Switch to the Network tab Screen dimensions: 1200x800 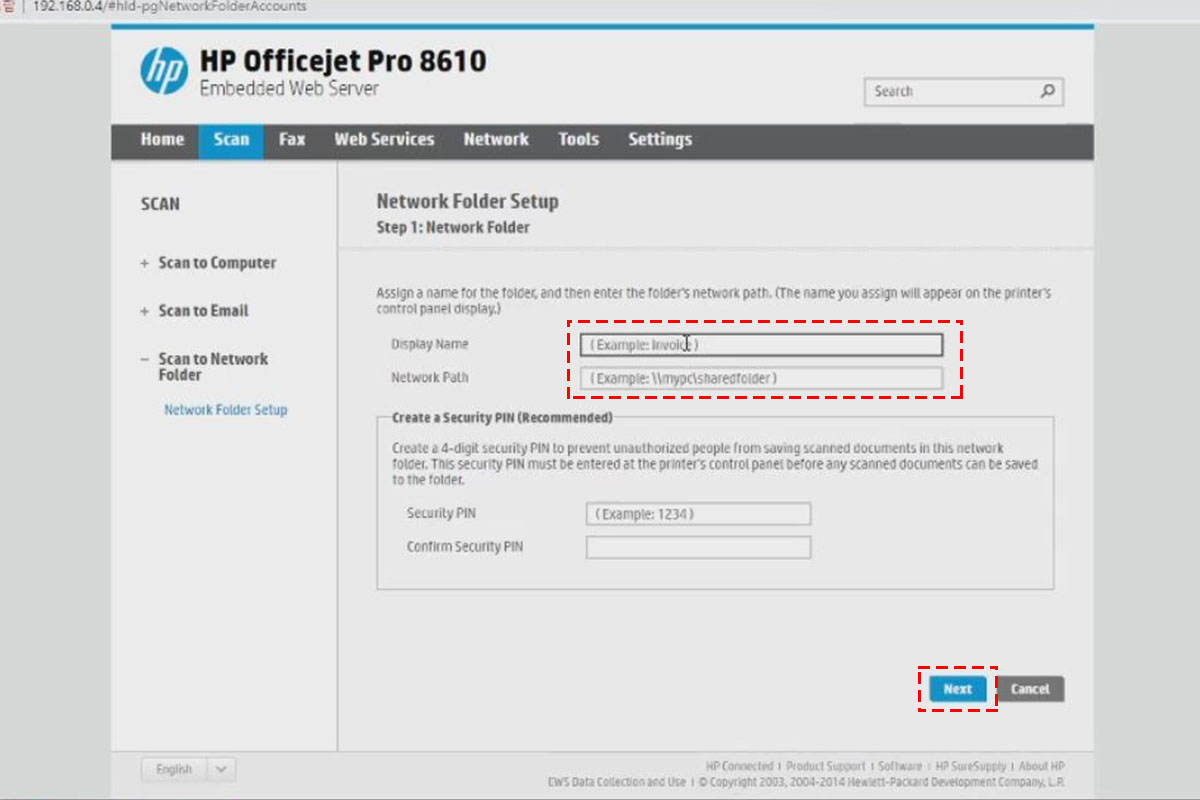pyautogui.click(x=496, y=140)
